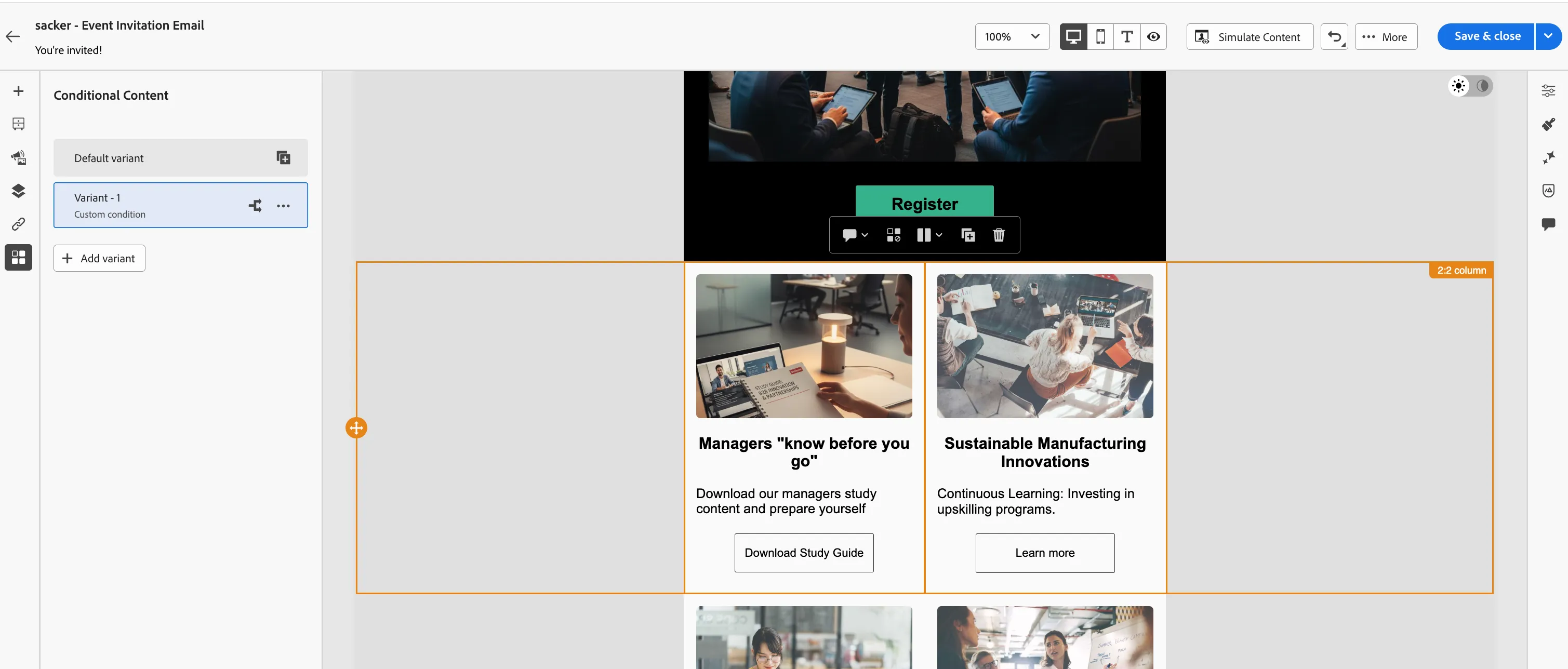Duplicate the selected 2:2 column structure

[x=967, y=235]
